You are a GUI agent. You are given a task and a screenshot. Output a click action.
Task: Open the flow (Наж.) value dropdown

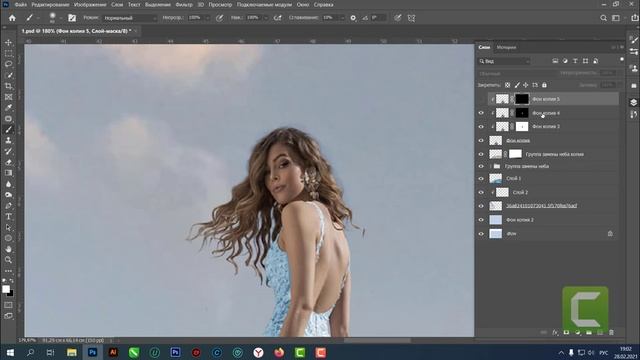point(266,18)
